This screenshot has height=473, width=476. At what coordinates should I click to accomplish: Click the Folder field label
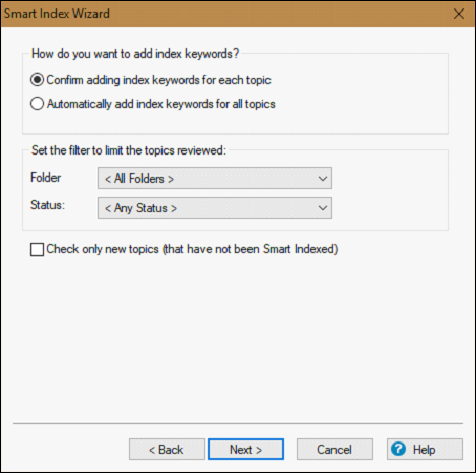[46, 178]
